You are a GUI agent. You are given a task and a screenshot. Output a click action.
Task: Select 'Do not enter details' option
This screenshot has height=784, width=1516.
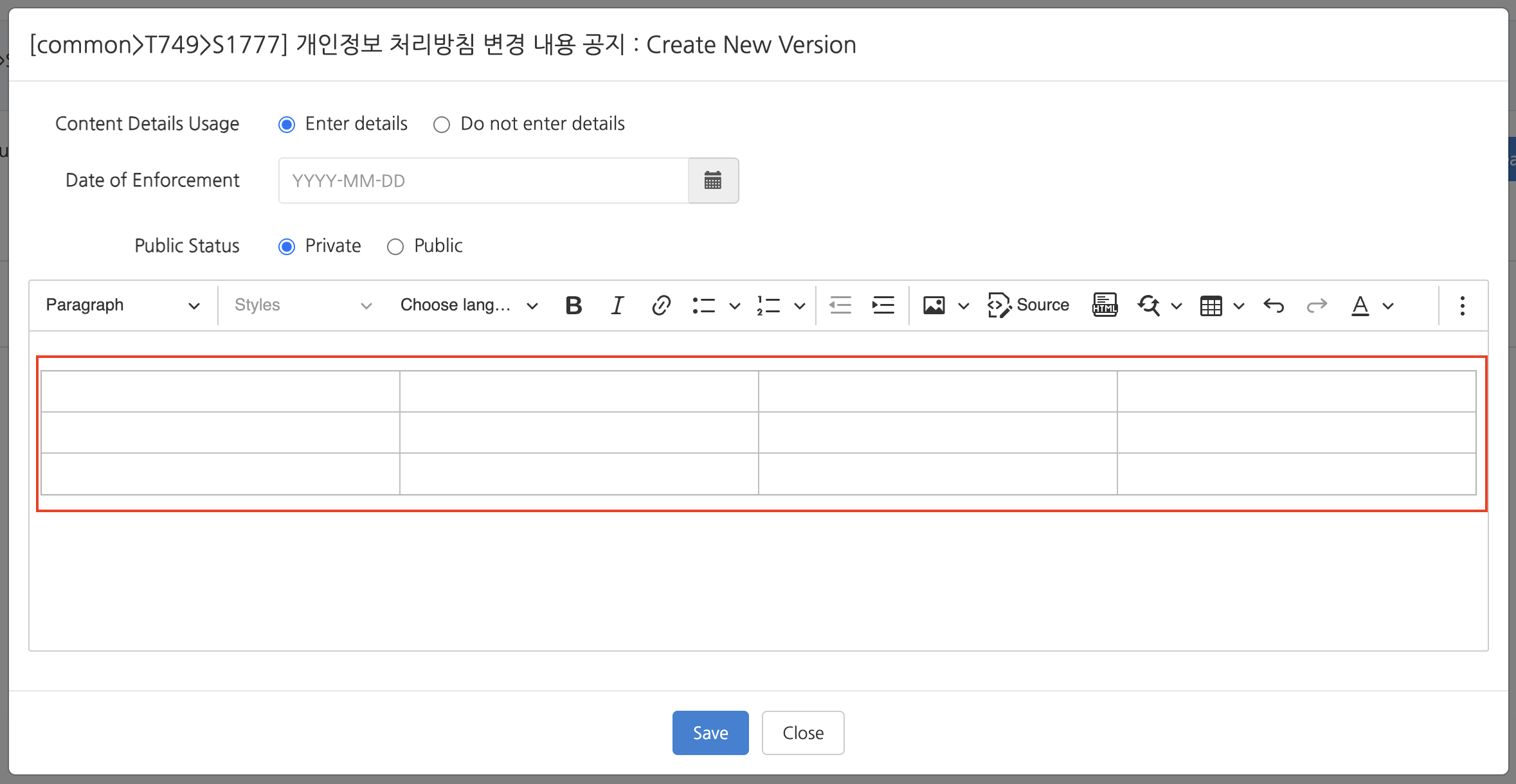pyautogui.click(x=442, y=125)
